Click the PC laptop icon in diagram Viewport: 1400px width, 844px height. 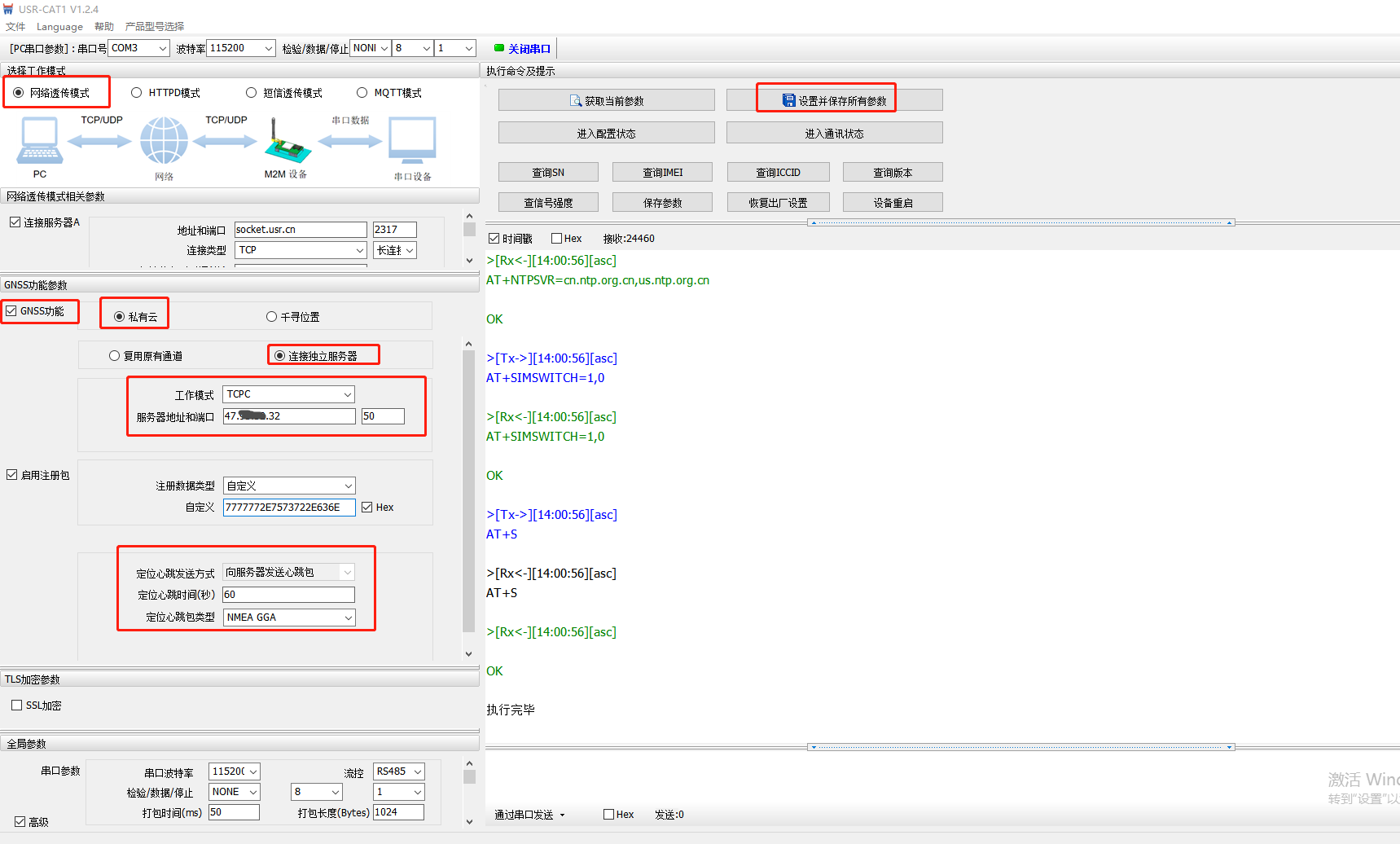(x=39, y=141)
